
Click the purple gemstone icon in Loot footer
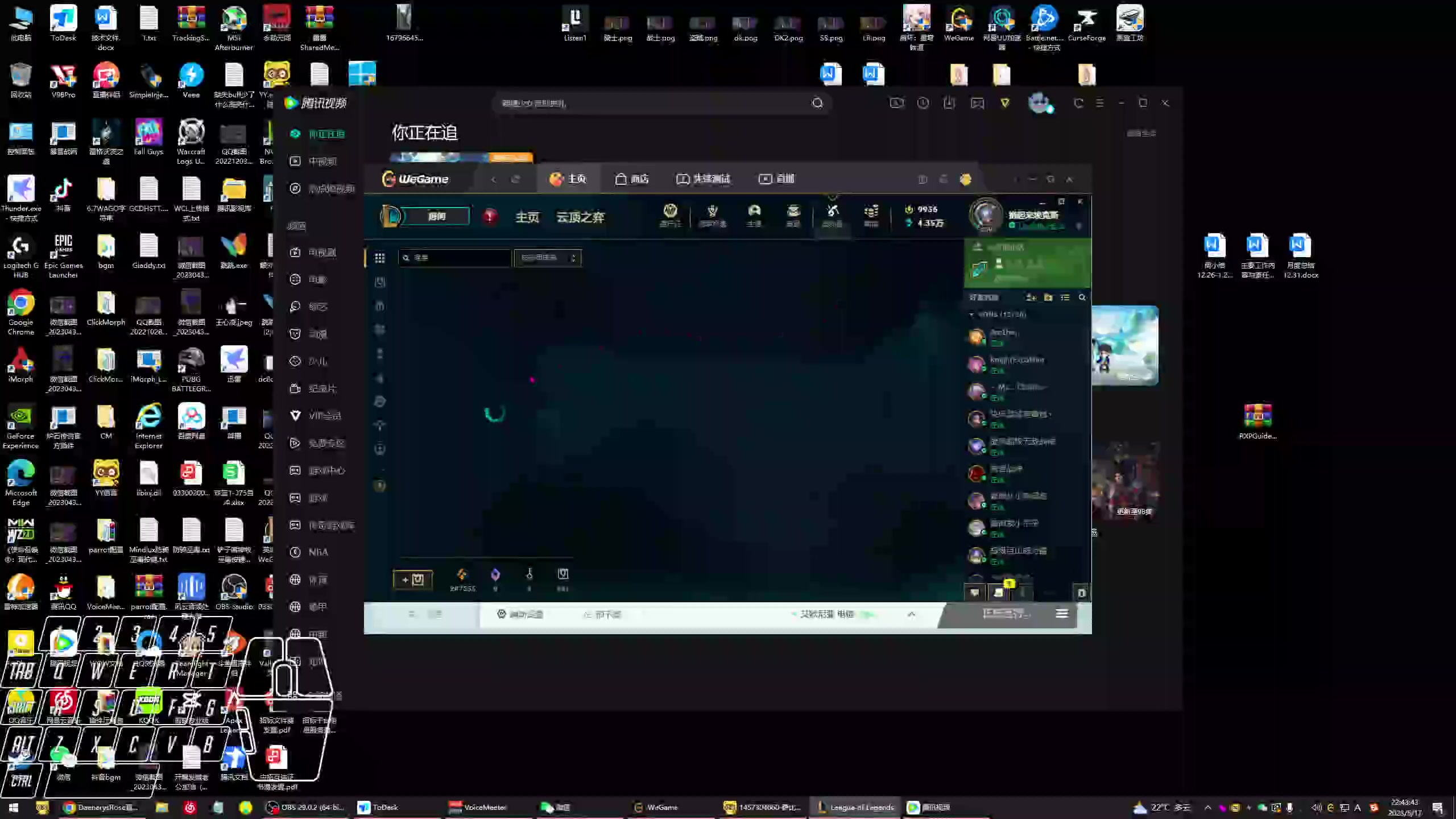click(x=495, y=574)
